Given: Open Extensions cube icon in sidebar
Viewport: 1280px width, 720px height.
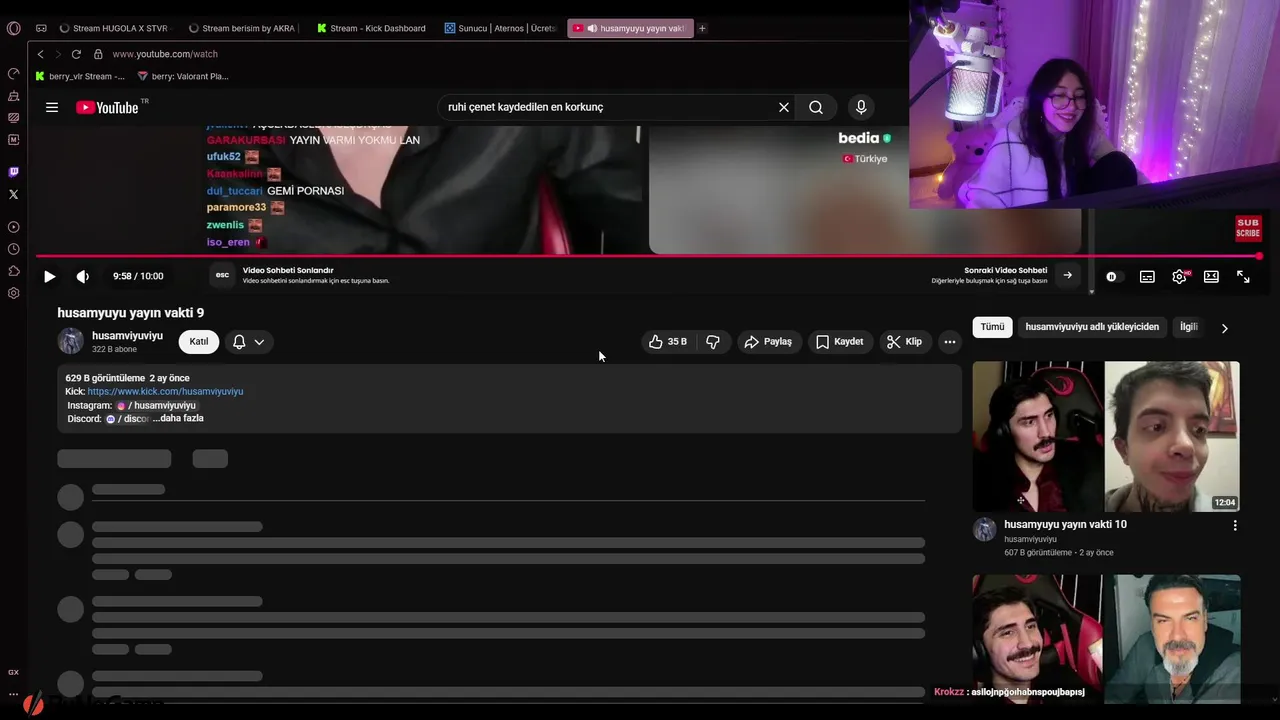Looking at the screenshot, I should pyautogui.click(x=13, y=271).
